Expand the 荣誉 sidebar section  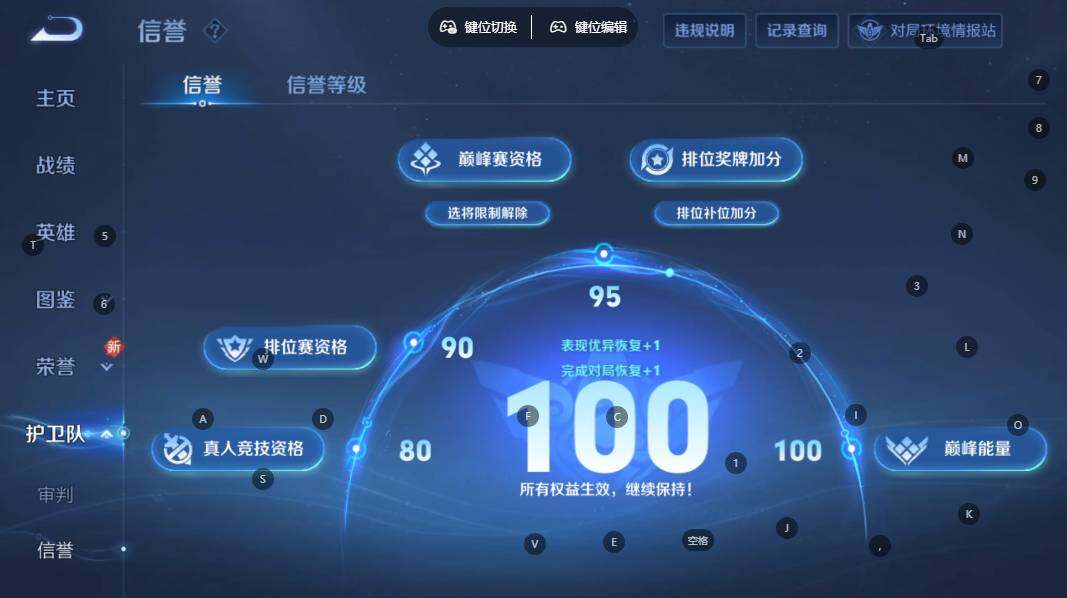point(106,367)
